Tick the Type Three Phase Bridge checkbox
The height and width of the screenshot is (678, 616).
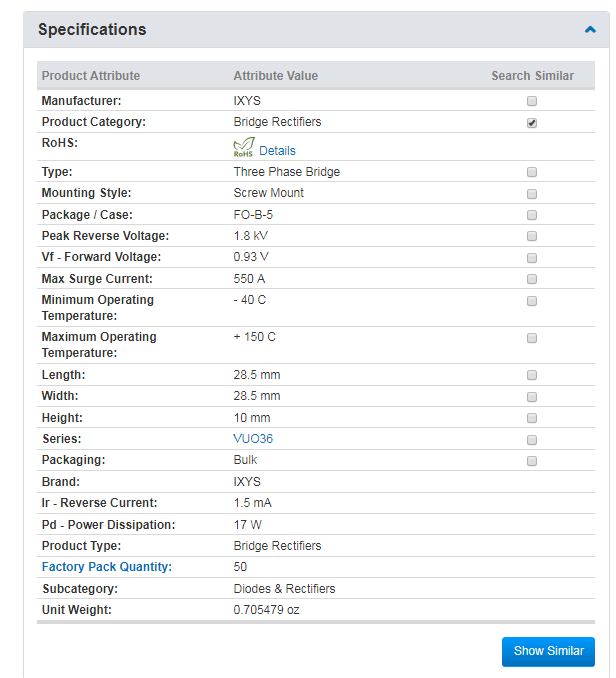click(532, 172)
